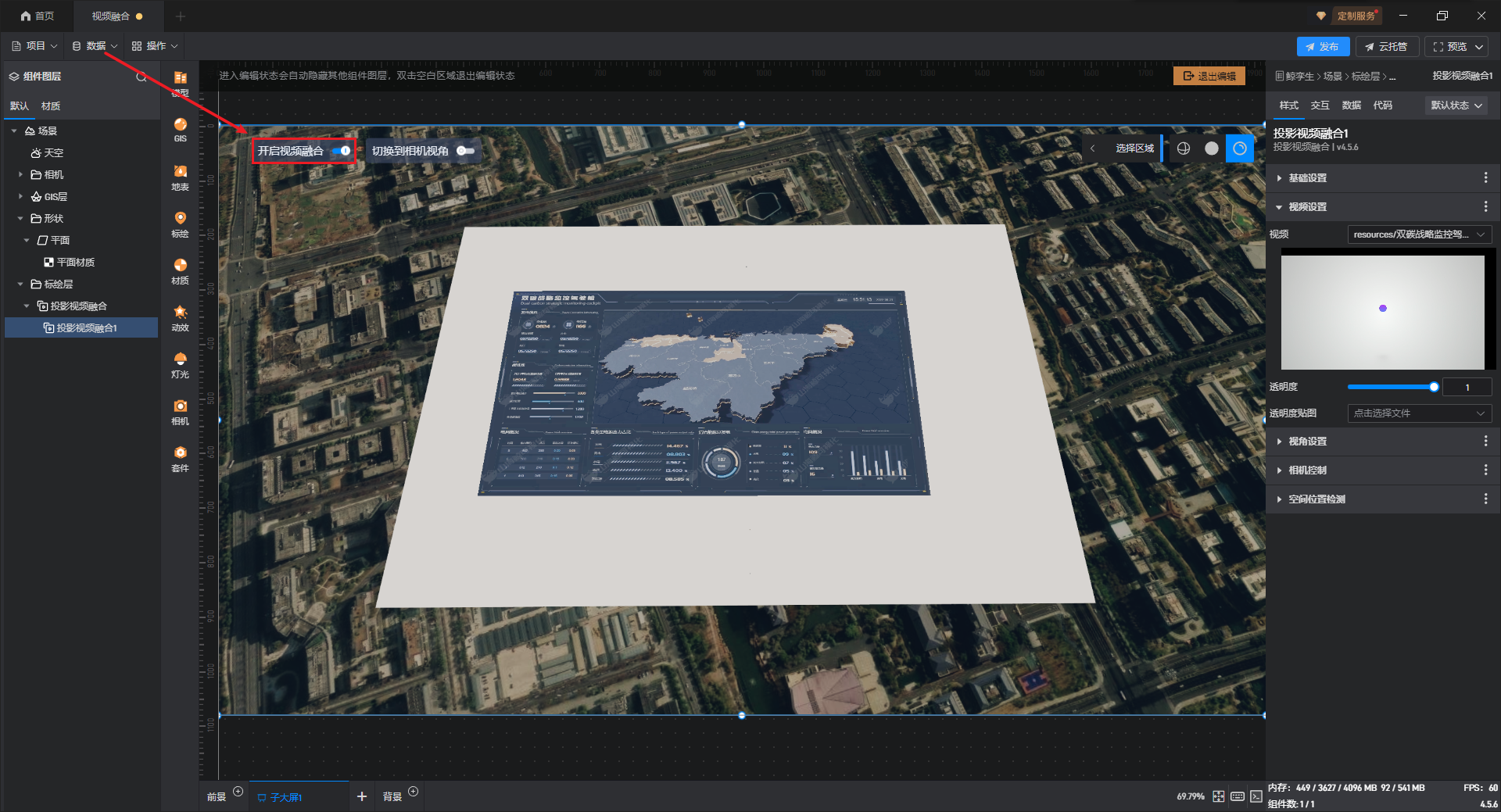Open the GIS component category
The image size is (1501, 812).
180,130
